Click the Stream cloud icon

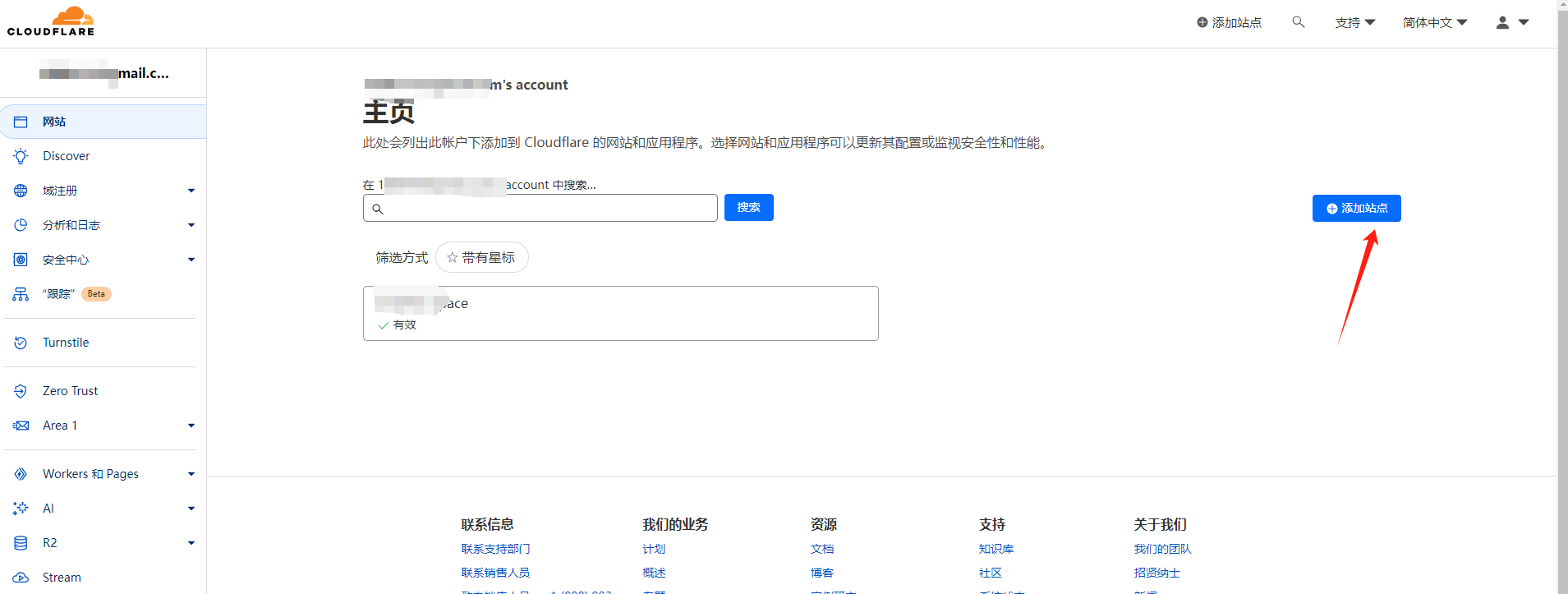tap(21, 578)
